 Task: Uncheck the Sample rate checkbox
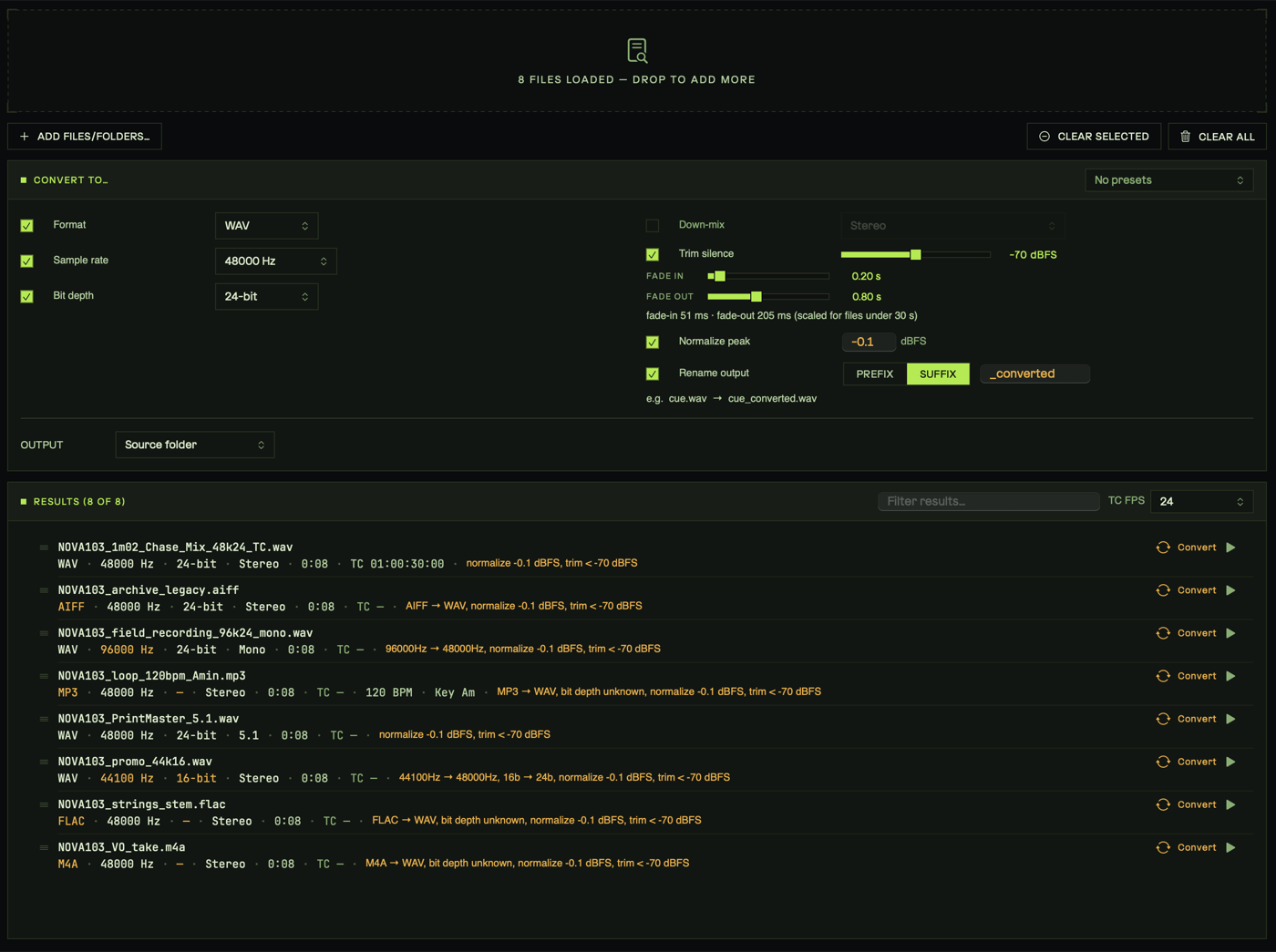pos(27,261)
